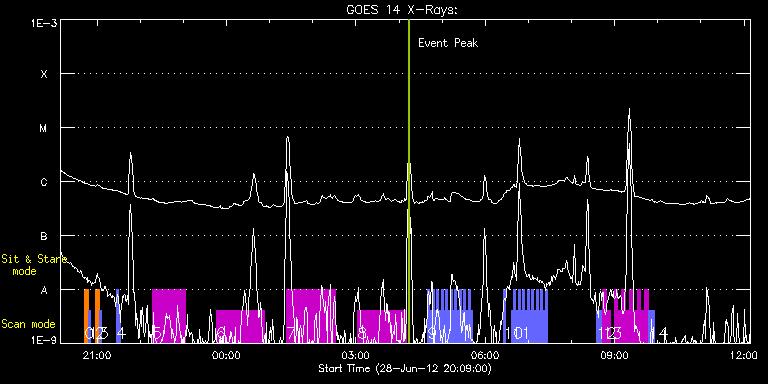Click the "09:00" time axis label

coord(616,356)
